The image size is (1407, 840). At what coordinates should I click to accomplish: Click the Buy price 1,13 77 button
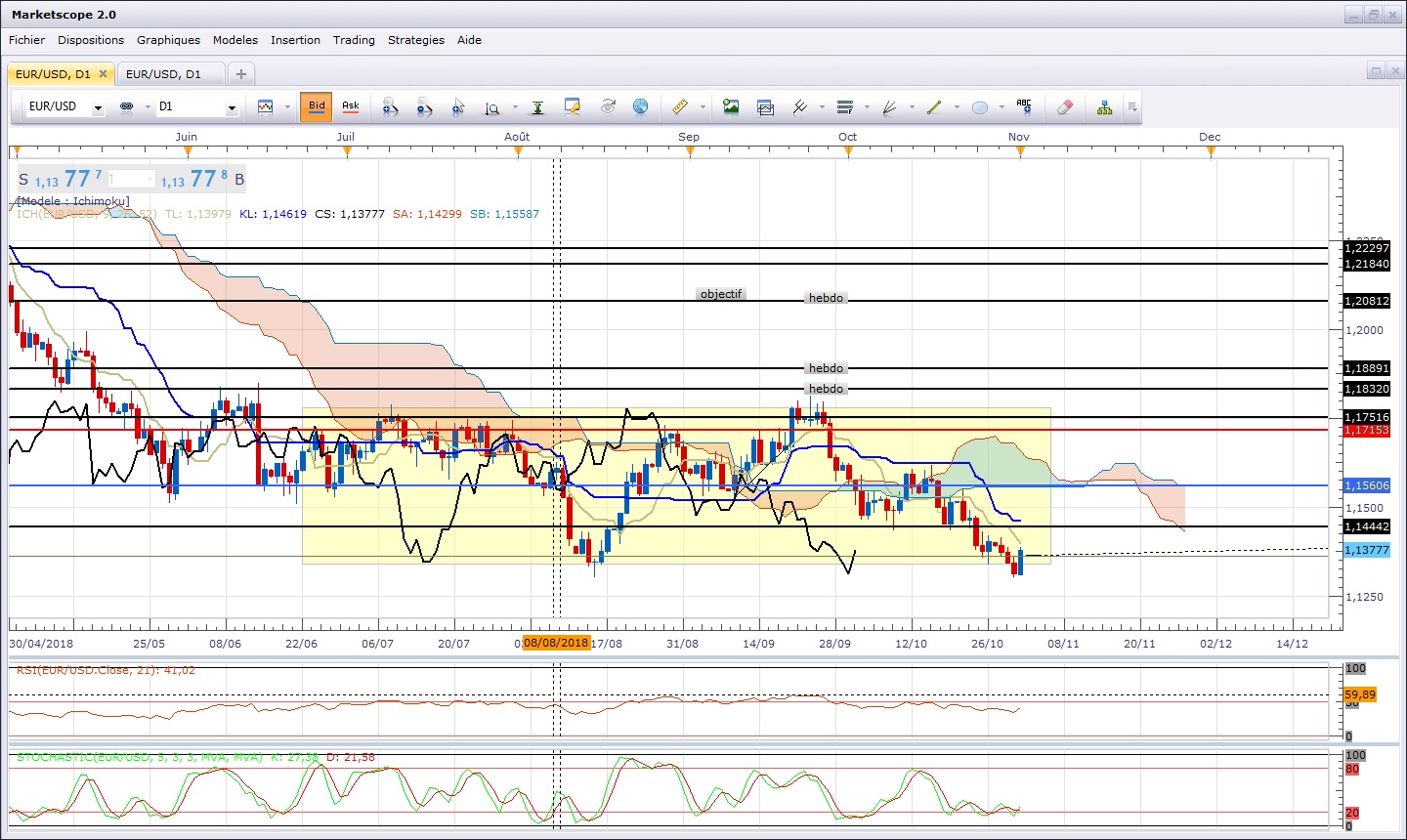(x=203, y=179)
